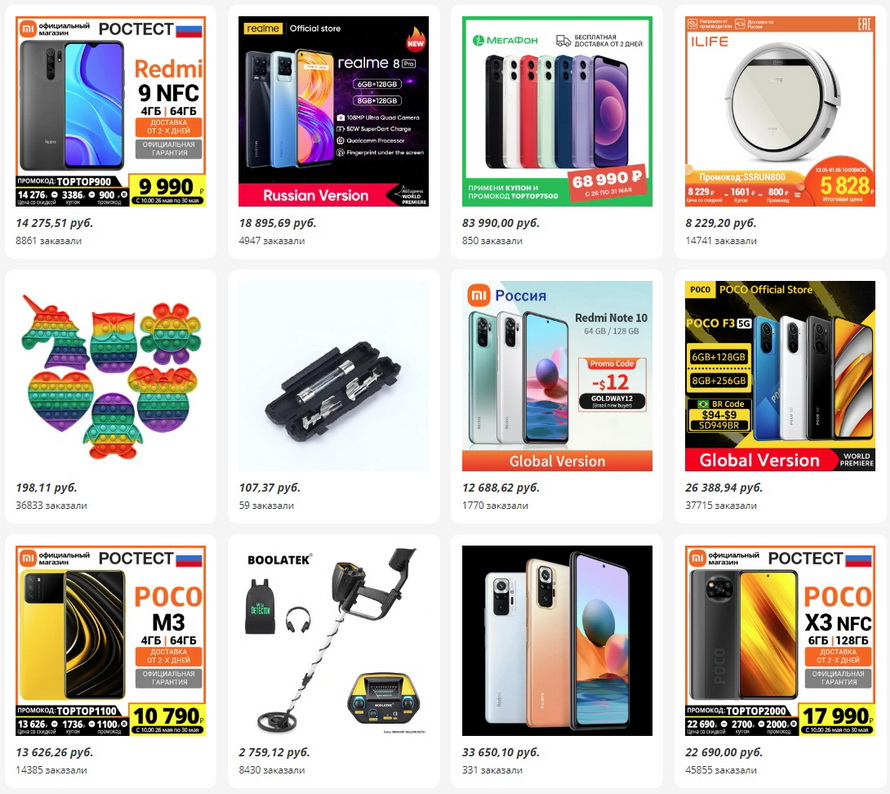The width and height of the screenshot is (890, 794).
Task: Click the 26 388,94 руб. POCO F3 price
Action: point(724,488)
